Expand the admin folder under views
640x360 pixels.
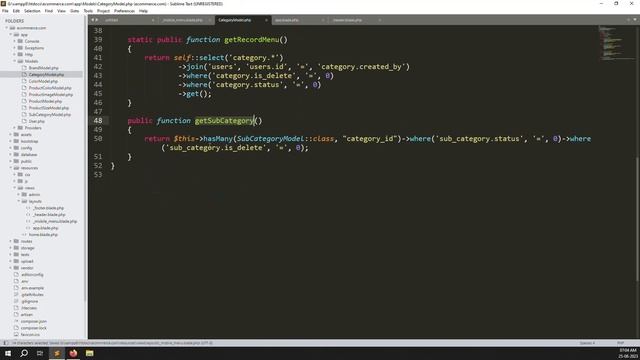point(19,195)
